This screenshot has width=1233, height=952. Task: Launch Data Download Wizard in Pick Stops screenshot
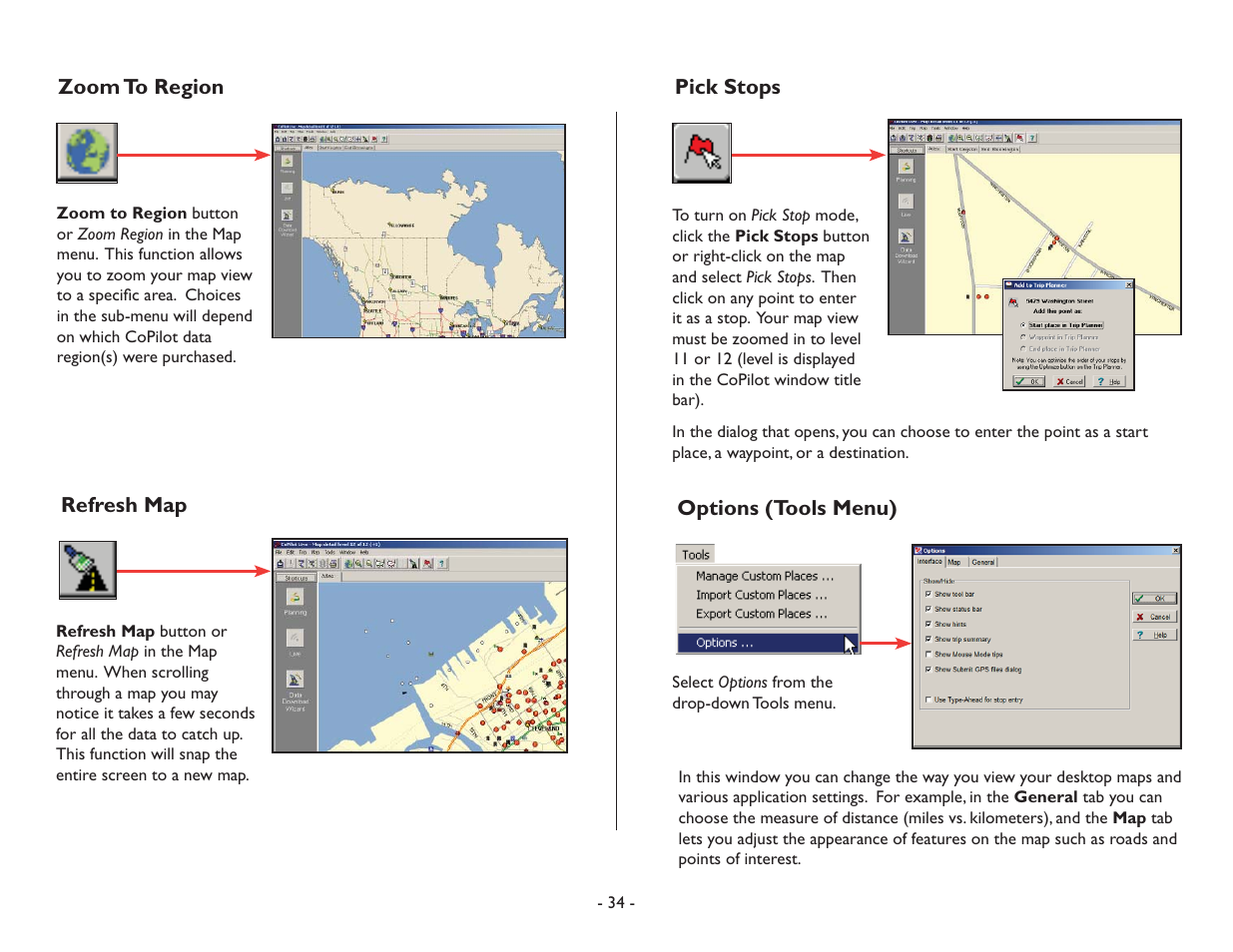[x=906, y=246]
